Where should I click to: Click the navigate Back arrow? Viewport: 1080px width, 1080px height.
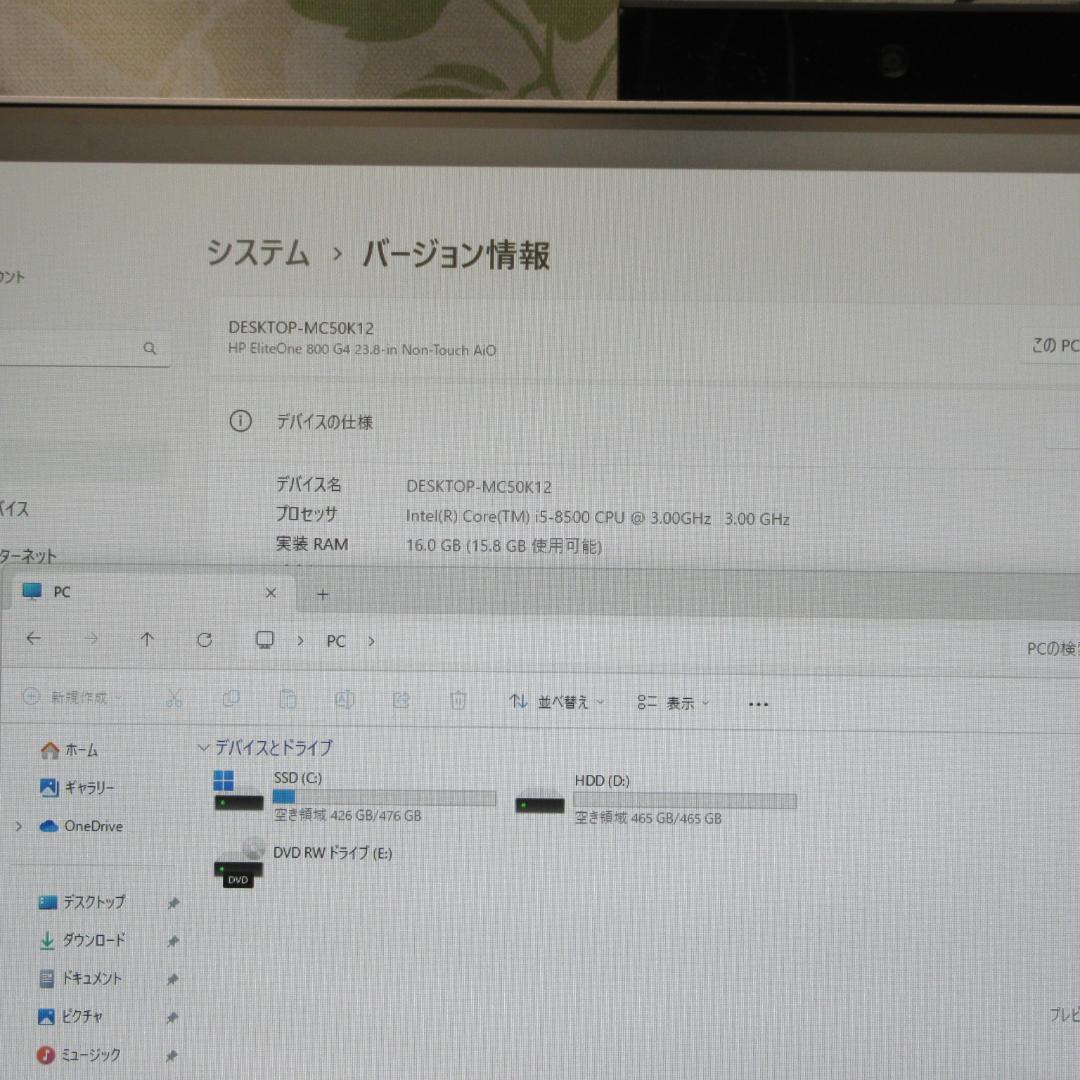[33, 639]
